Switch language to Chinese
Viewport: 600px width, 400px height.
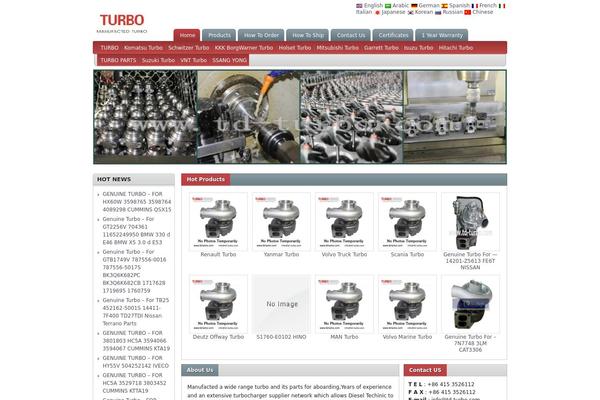pos(479,12)
